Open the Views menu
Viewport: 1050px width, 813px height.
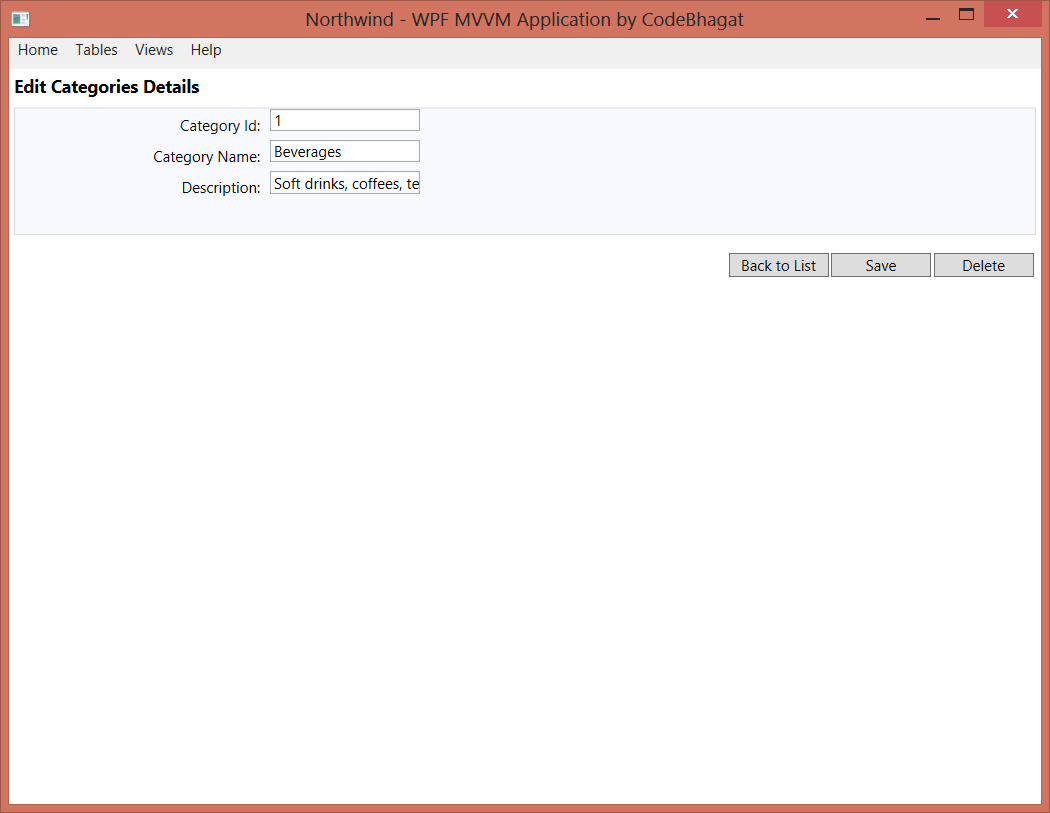154,50
